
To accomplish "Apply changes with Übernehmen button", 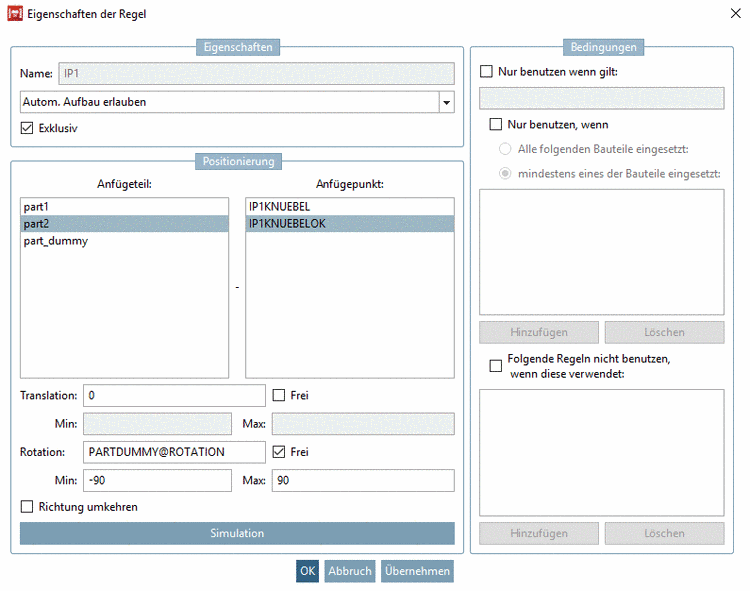I will tap(417, 571).
